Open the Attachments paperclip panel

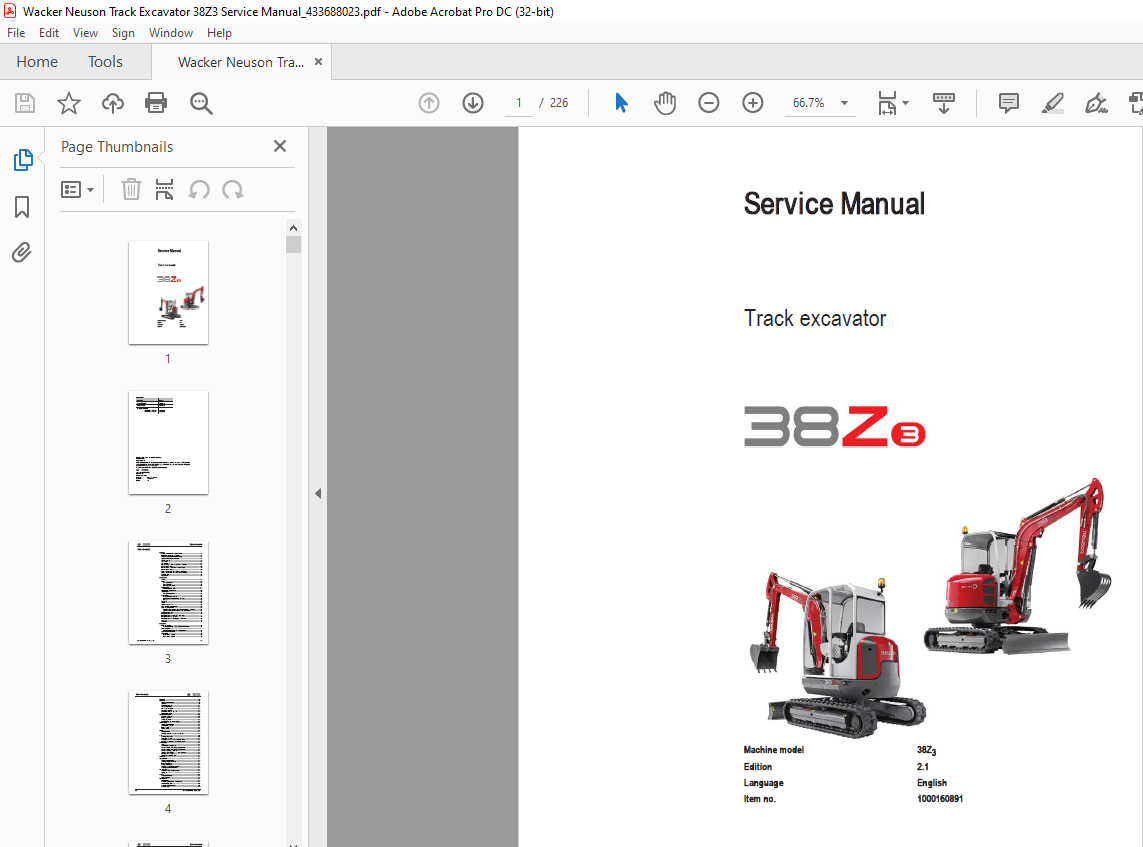(x=22, y=253)
